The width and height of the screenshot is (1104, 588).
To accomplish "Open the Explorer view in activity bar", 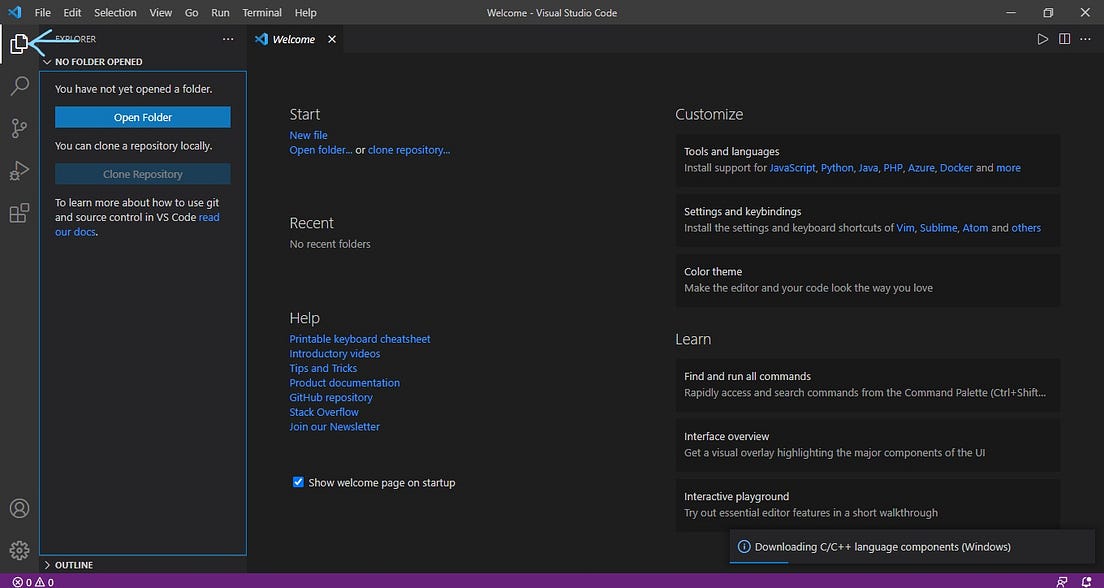I will pyautogui.click(x=19, y=44).
